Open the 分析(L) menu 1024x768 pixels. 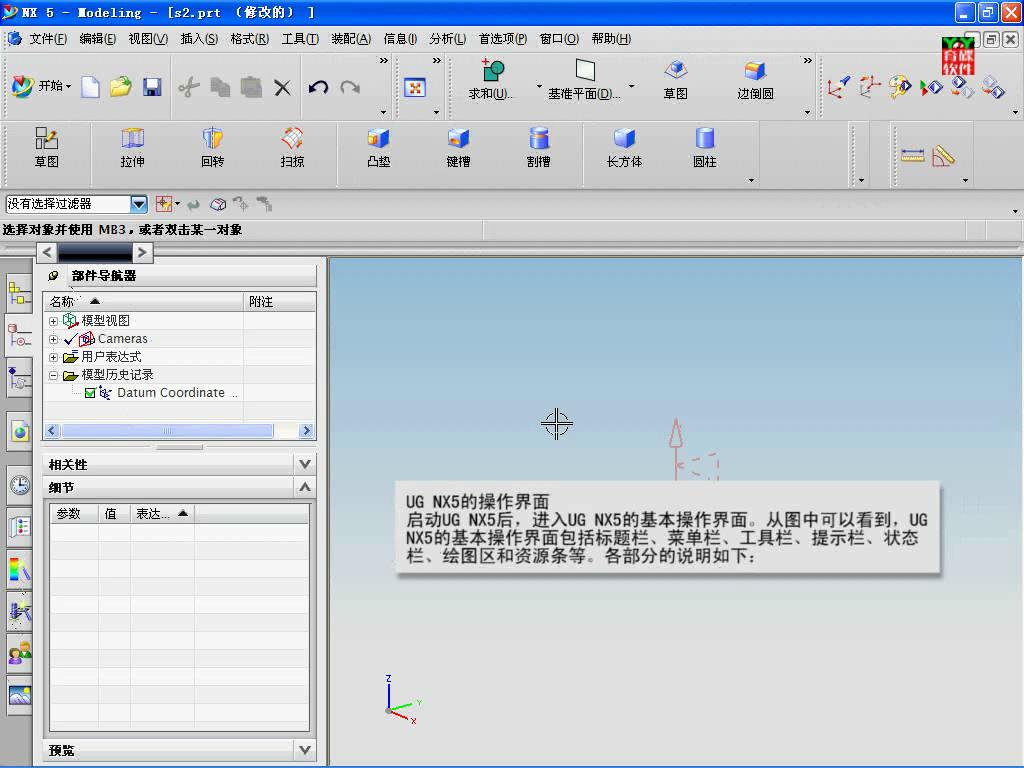tap(447, 39)
